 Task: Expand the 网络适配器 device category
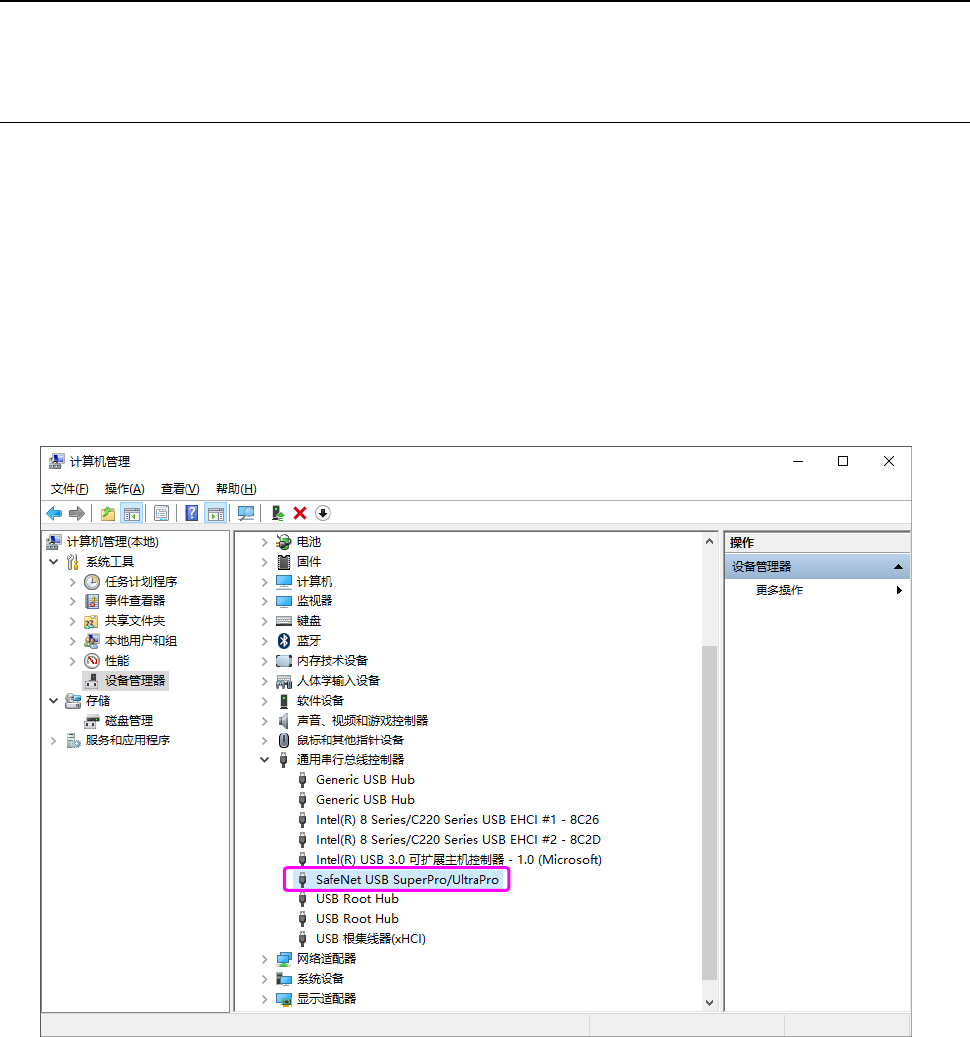click(x=265, y=959)
